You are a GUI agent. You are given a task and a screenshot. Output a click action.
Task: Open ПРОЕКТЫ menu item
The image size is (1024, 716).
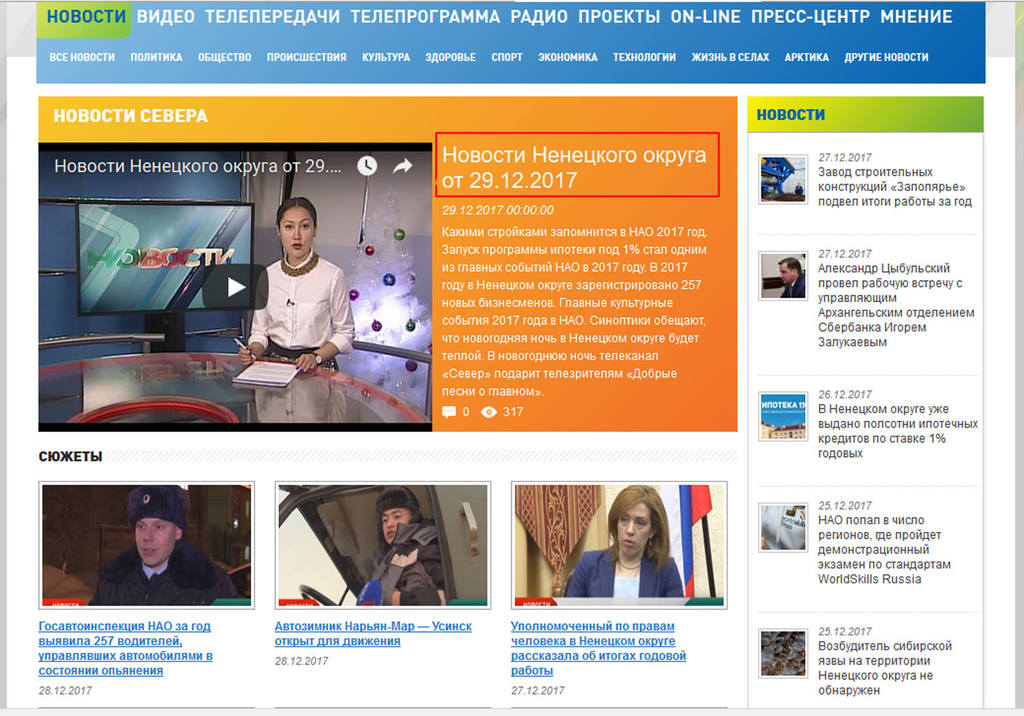[619, 16]
